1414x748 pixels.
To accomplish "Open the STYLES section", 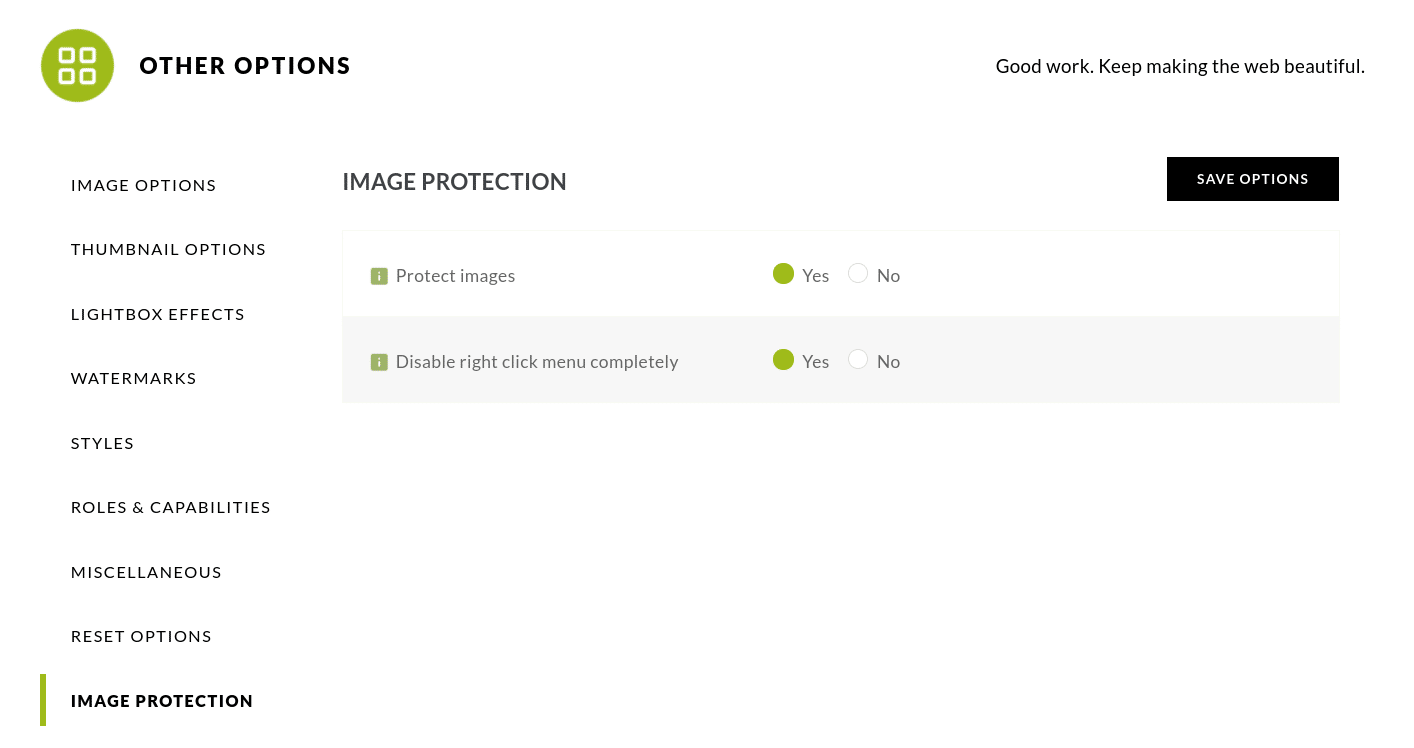I will [x=102, y=442].
